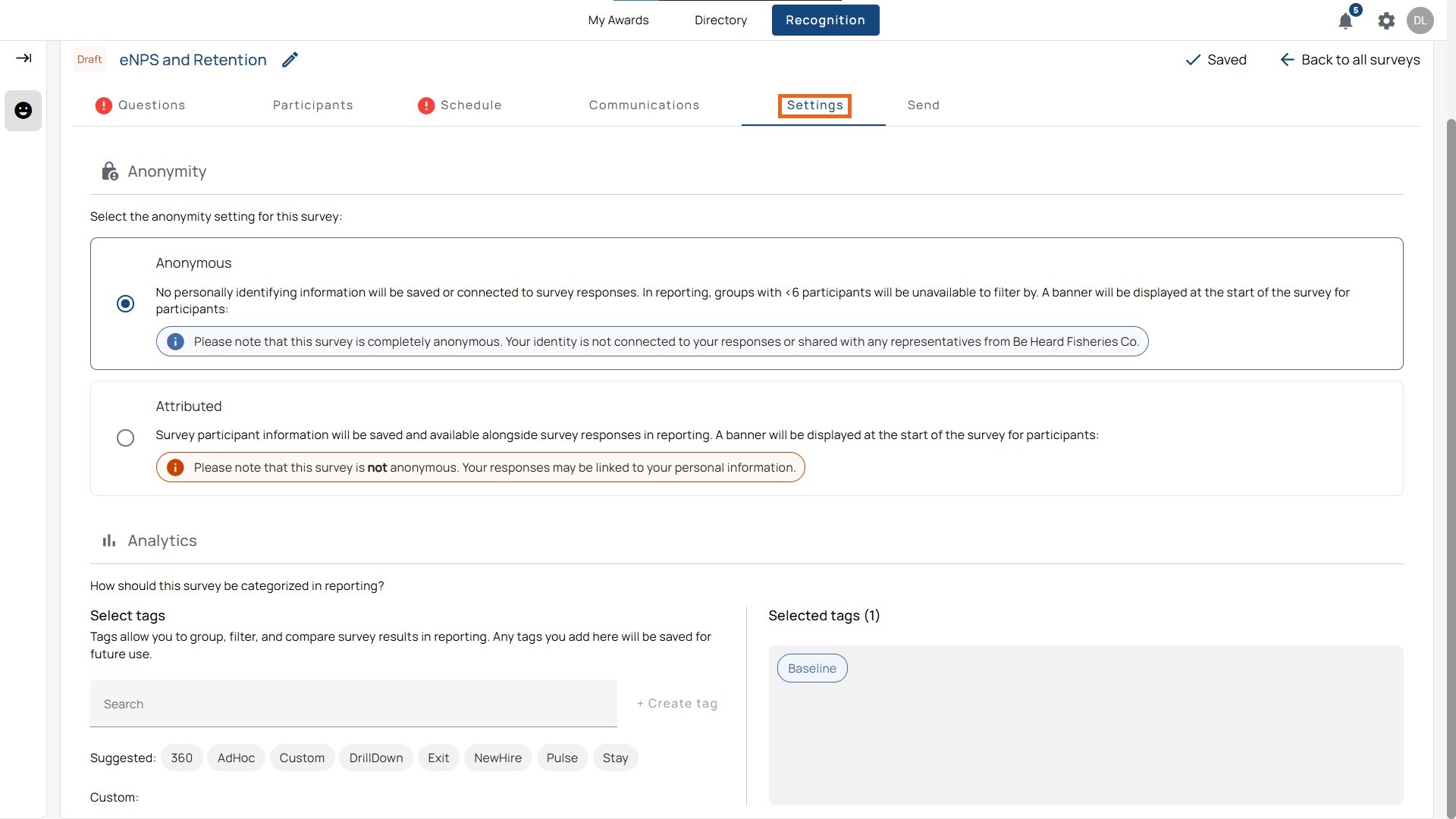This screenshot has height=819, width=1456.
Task: Click the Attributed option heading
Action: click(189, 406)
